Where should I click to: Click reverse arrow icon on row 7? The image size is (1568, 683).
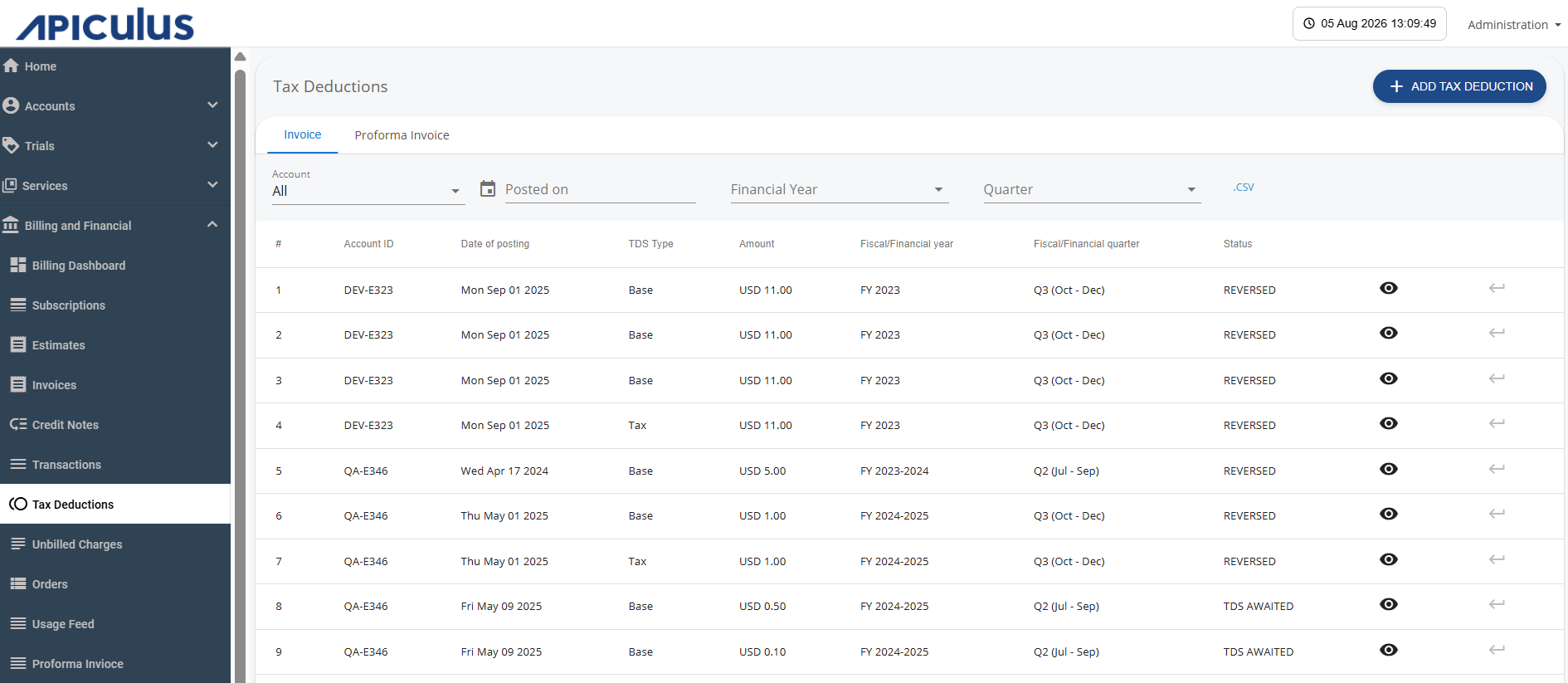(x=1497, y=559)
